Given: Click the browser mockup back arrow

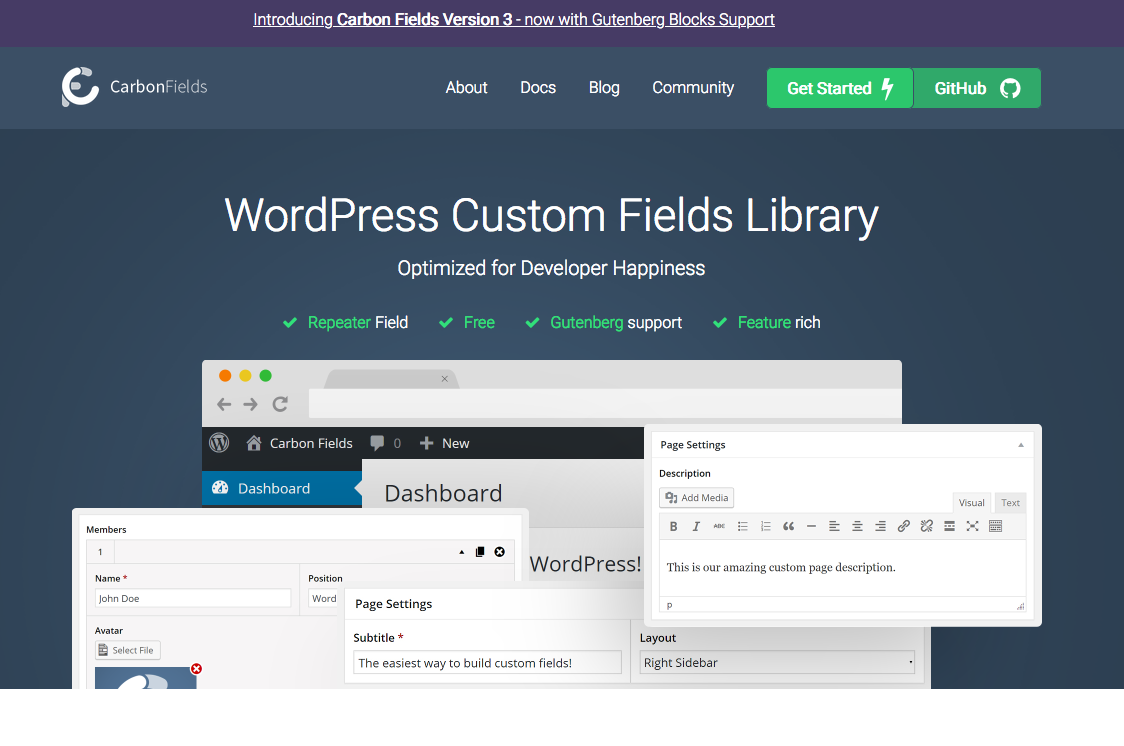Looking at the screenshot, I should click(x=224, y=404).
